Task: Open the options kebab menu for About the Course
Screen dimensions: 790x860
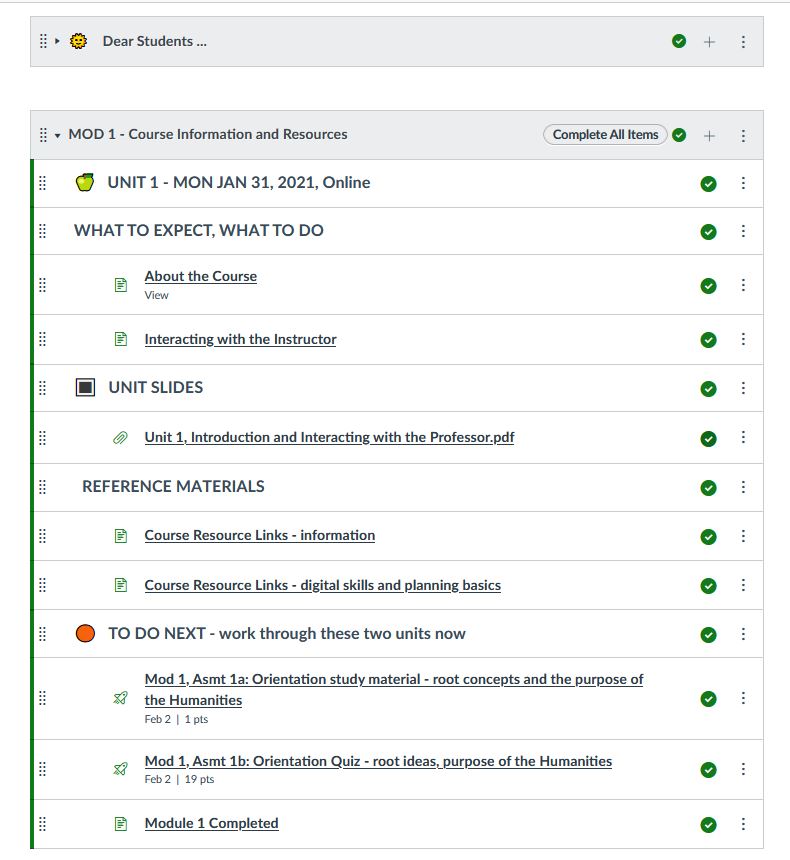Action: pos(743,285)
